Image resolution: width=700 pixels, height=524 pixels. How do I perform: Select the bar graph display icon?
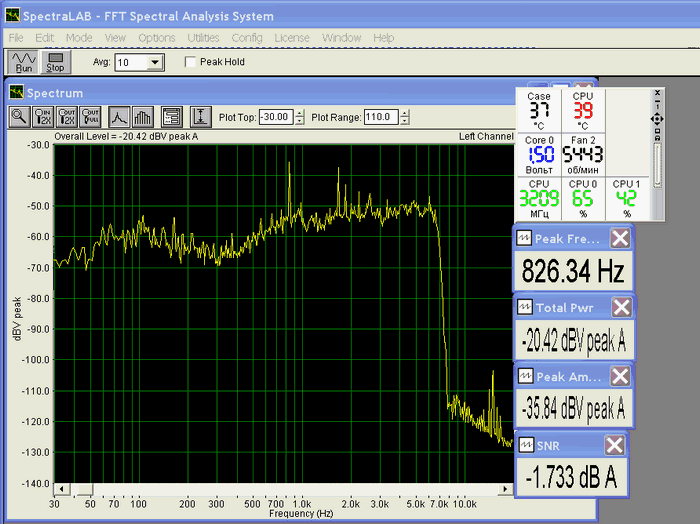142,116
